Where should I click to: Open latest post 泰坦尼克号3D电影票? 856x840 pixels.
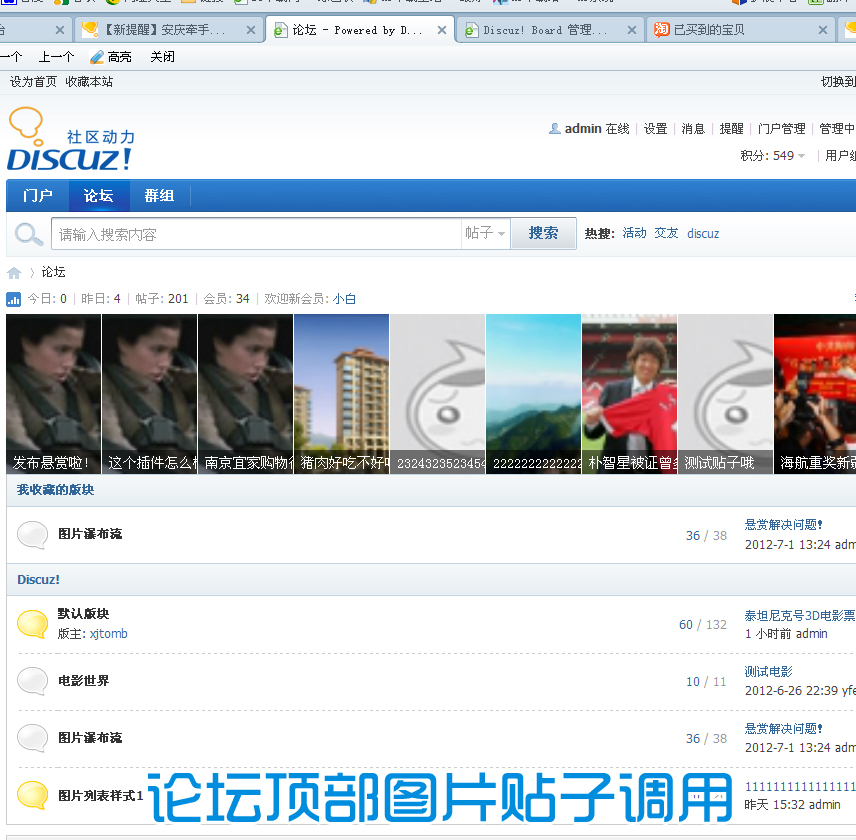click(800, 616)
